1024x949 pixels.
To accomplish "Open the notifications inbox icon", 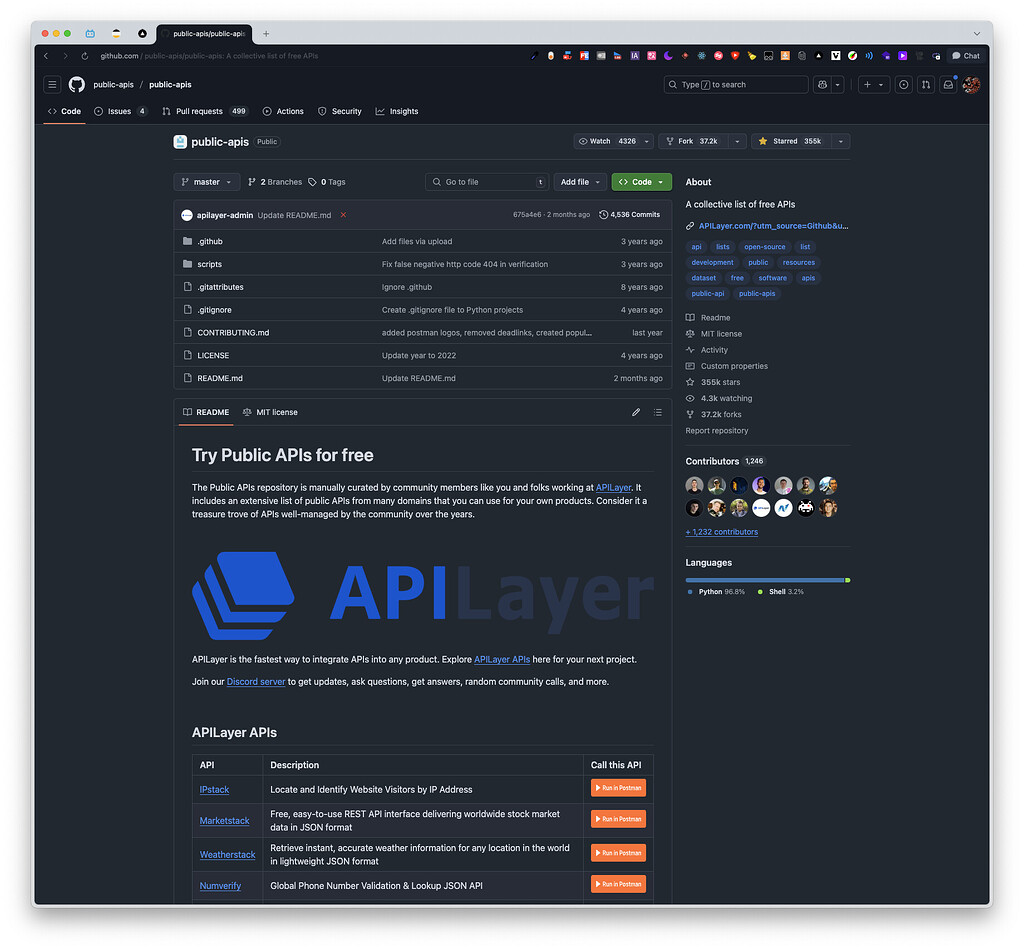I will pos(948,84).
